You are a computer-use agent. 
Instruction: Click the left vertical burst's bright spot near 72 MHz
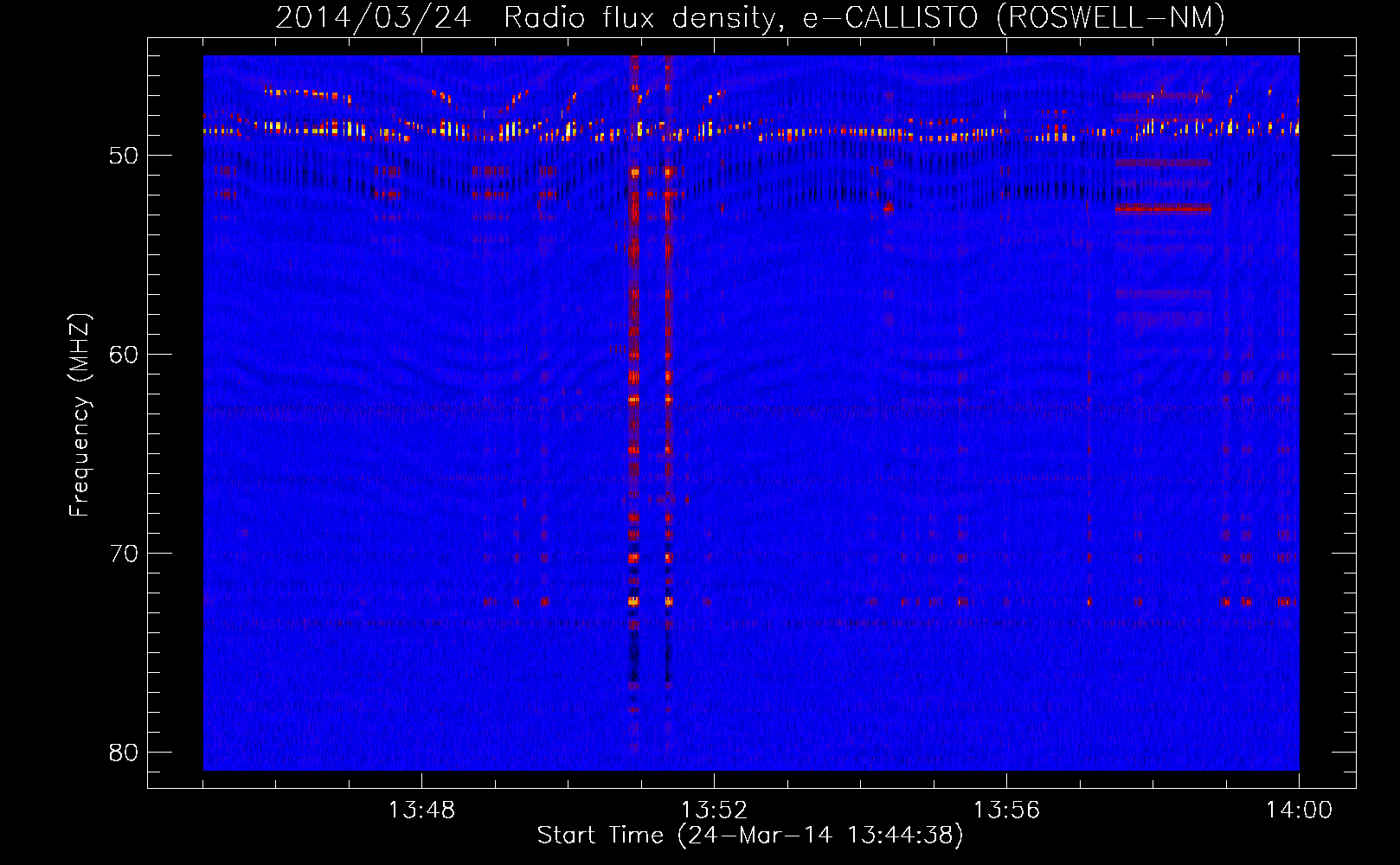coord(633,600)
